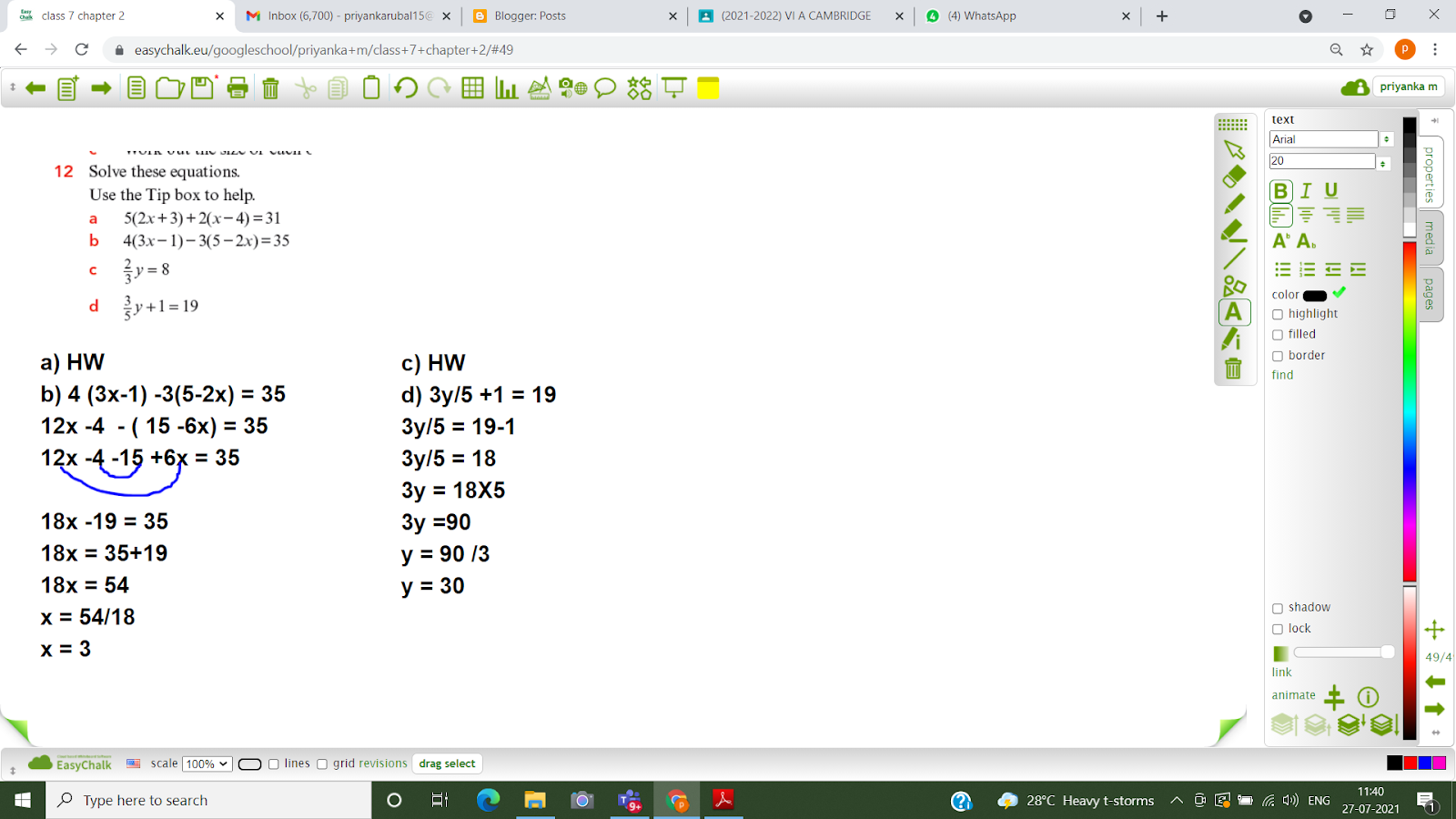Choose the select arrow tool
Screen dimensions: 1456x819
click(x=1234, y=149)
